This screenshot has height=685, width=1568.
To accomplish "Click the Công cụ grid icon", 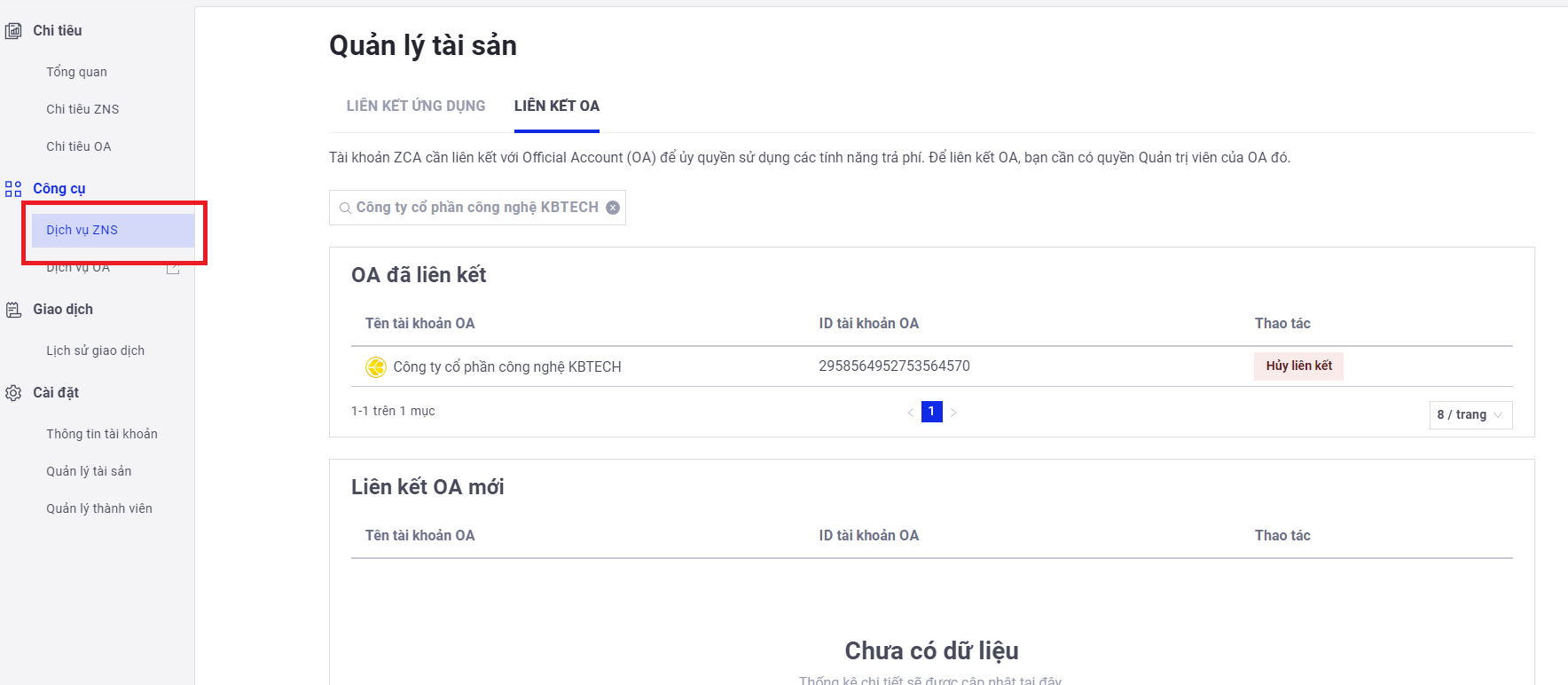I will 13,189.
